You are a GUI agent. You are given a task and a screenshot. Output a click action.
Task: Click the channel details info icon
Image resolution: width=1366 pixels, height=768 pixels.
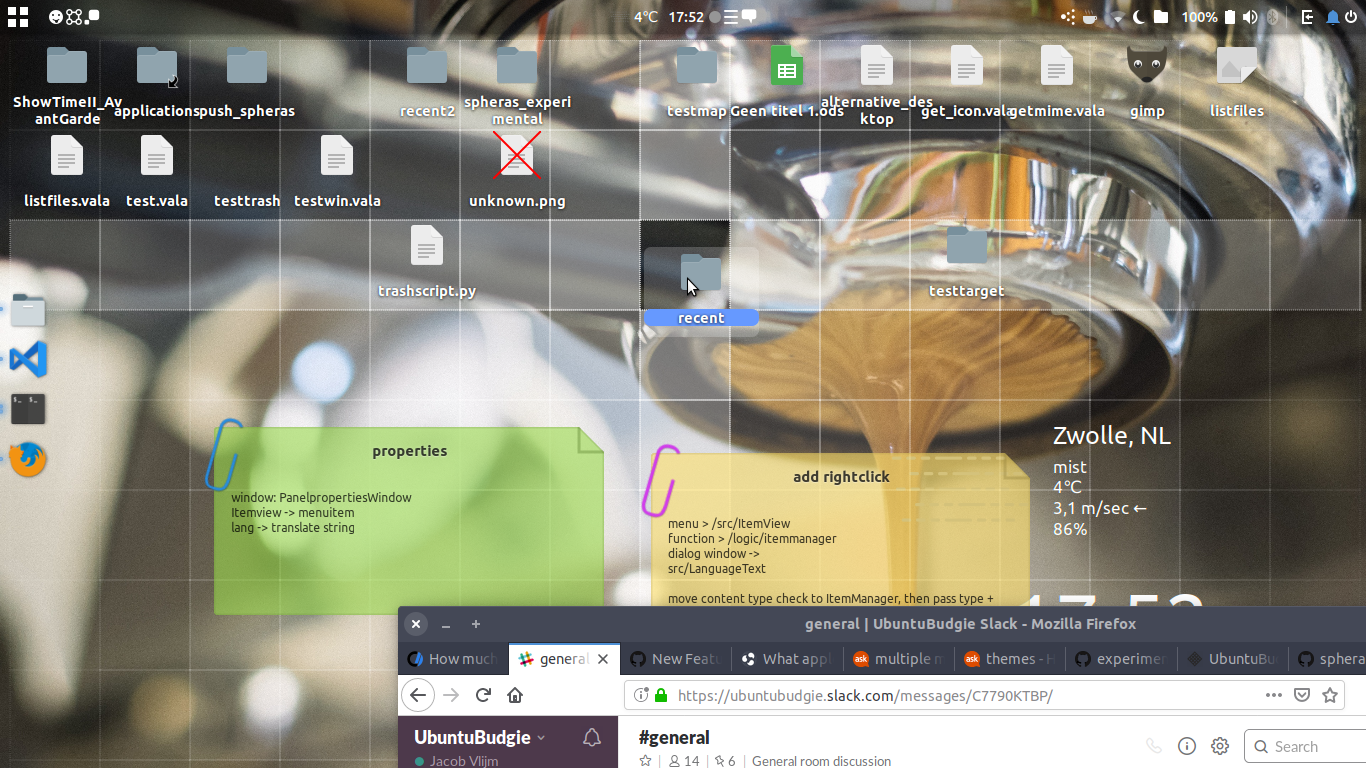click(1186, 746)
